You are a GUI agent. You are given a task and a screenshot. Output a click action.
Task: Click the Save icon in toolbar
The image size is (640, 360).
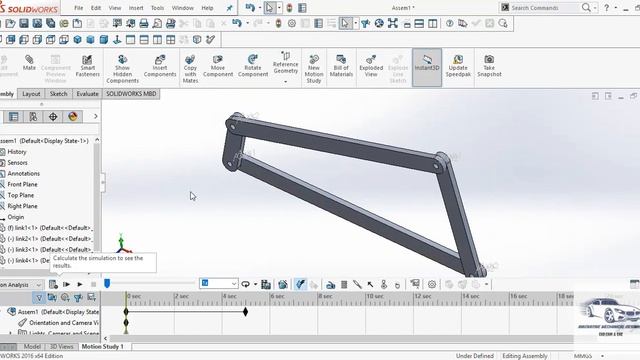point(24,23)
